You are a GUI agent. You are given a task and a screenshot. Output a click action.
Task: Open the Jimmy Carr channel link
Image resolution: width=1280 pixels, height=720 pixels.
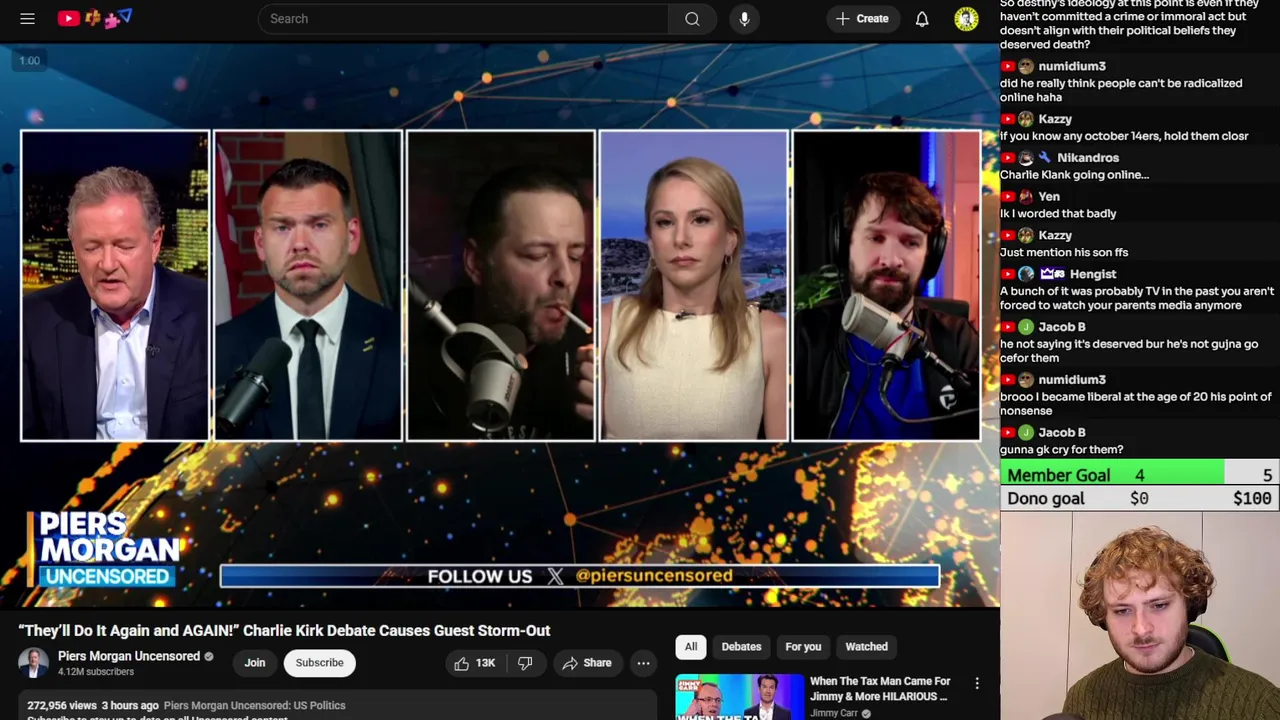point(834,713)
